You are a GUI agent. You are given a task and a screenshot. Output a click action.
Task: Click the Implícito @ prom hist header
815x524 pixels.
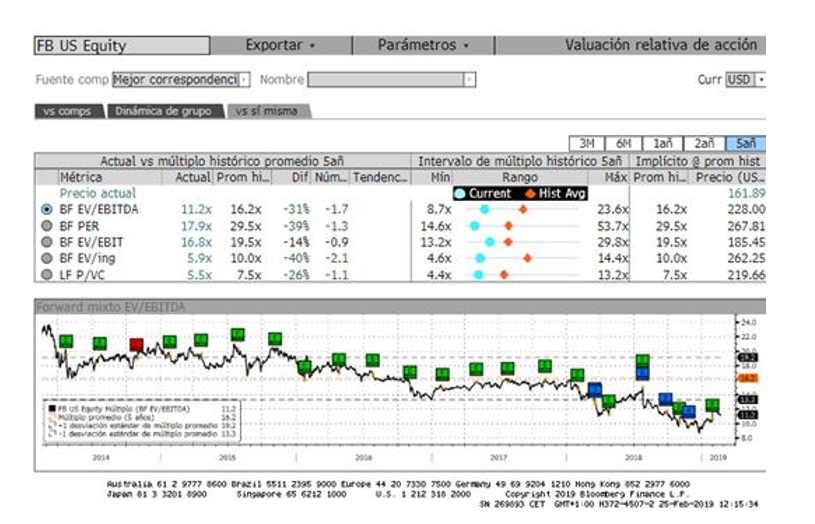pyautogui.click(x=698, y=161)
